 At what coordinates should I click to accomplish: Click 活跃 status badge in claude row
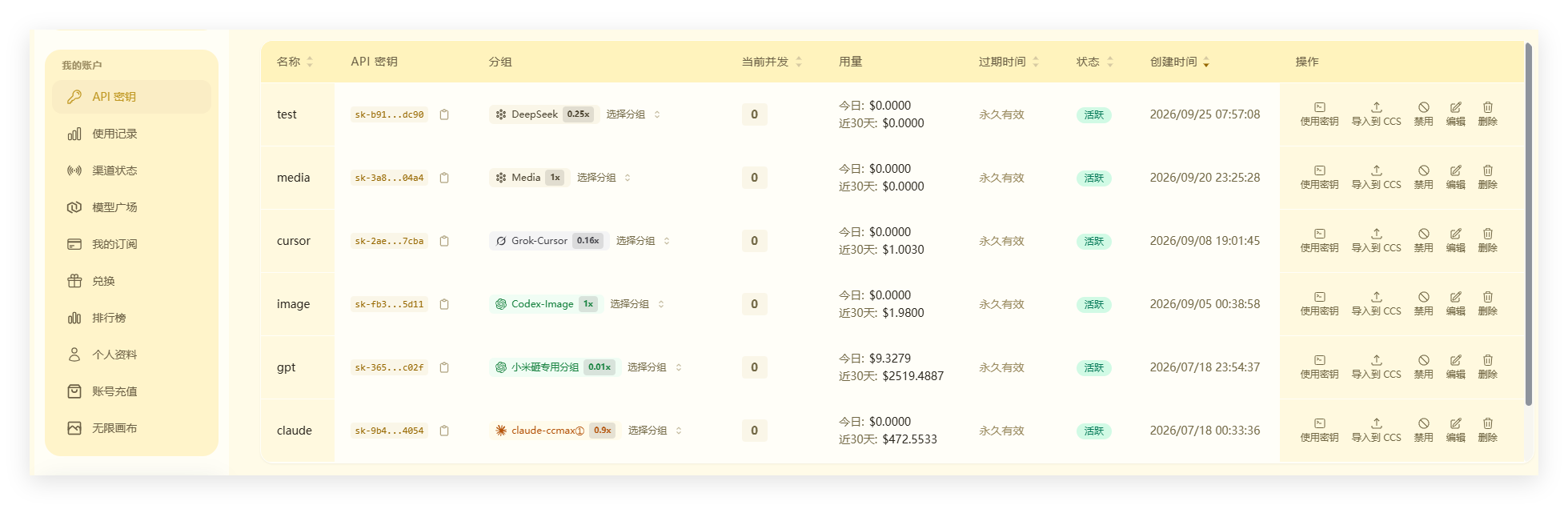[1093, 431]
